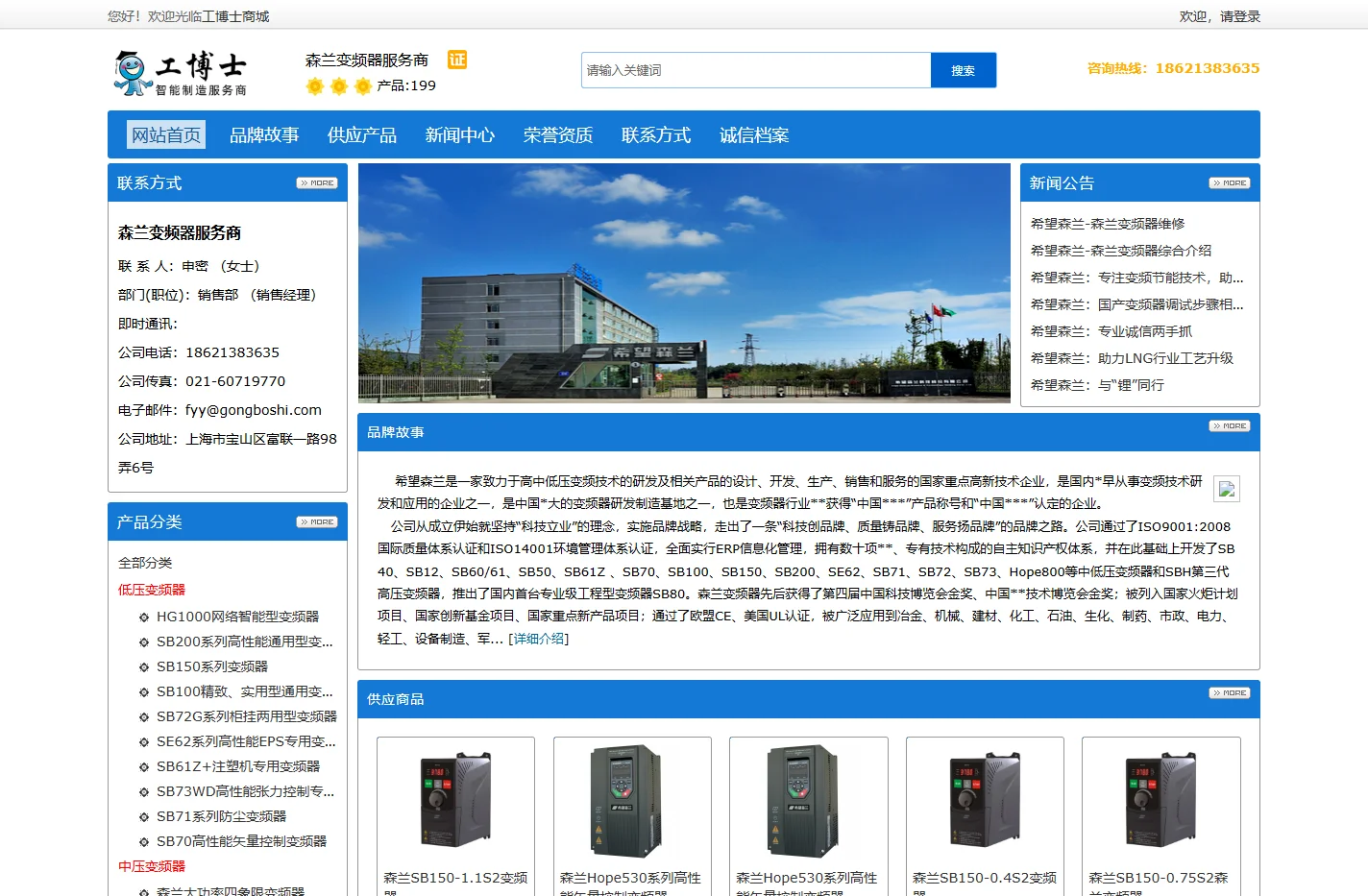Click the 工博士 logo

point(181,73)
